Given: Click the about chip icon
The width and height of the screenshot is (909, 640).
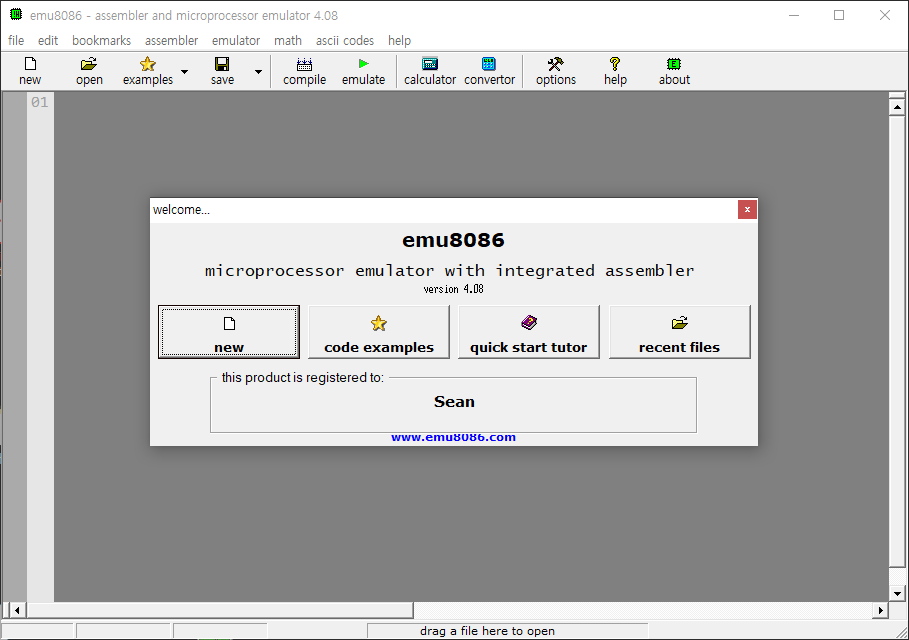Looking at the screenshot, I should click(x=674, y=64).
